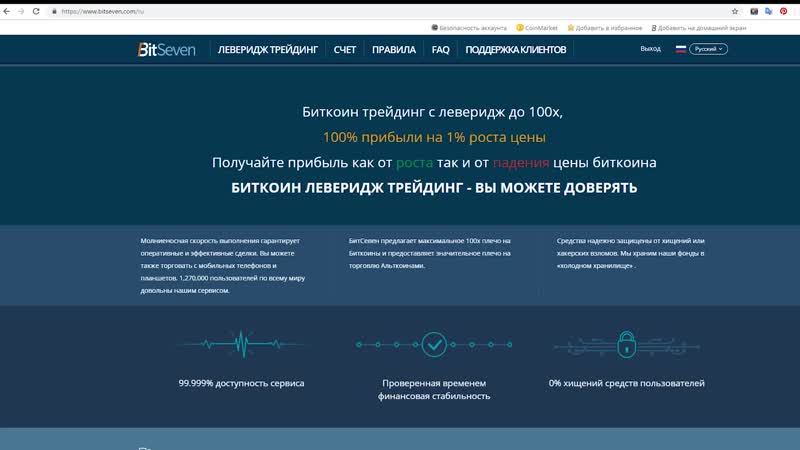Click the 99.999% доступность сервиса text
800x450 pixels.
tap(241, 383)
